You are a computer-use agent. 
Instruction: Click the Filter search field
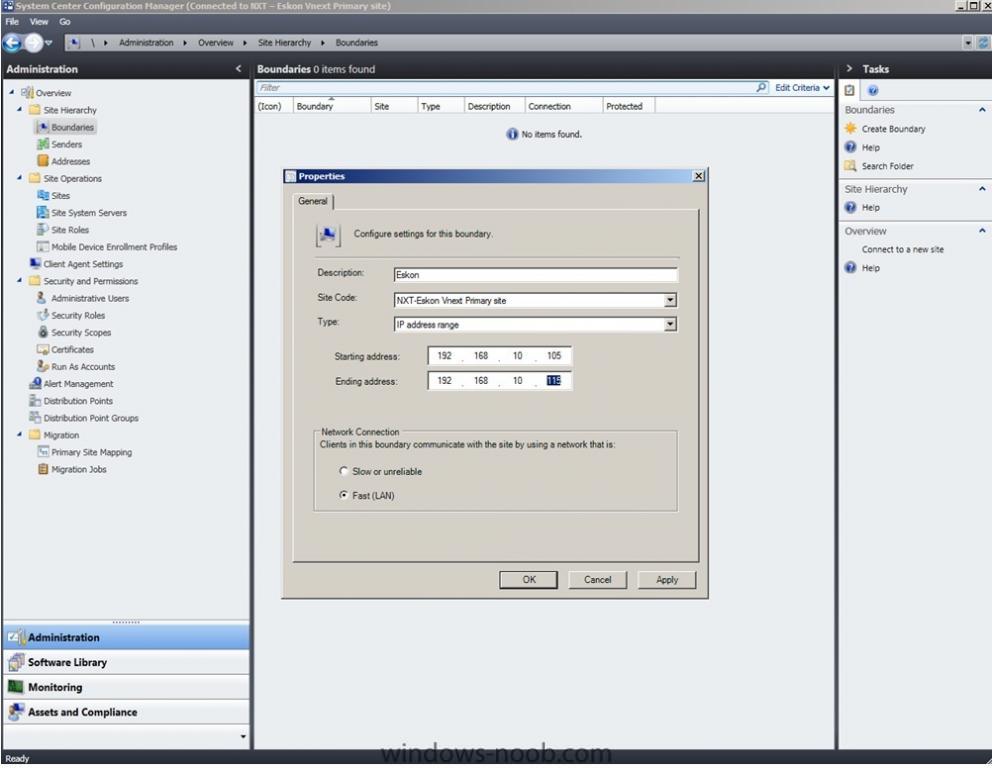[505, 87]
